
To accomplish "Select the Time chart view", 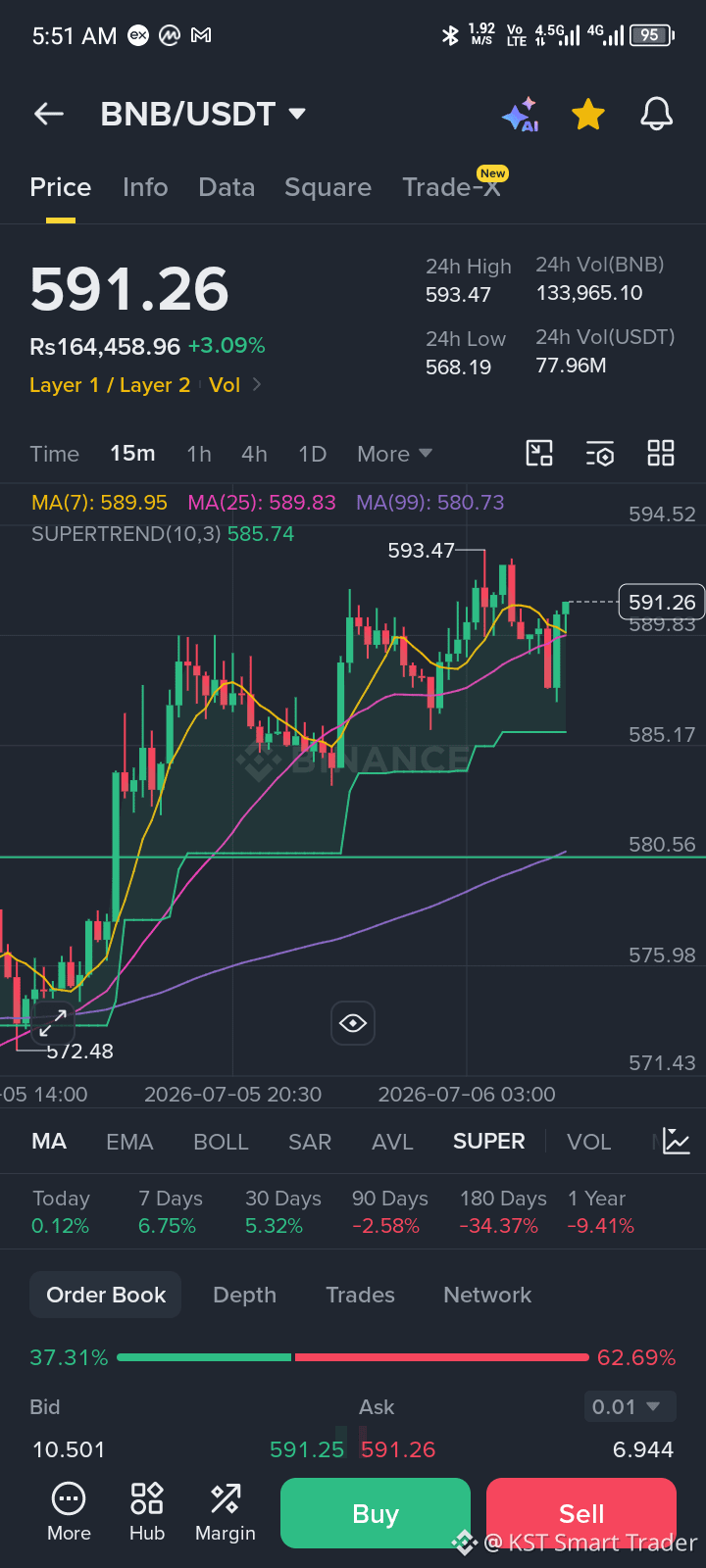I will (x=54, y=454).
